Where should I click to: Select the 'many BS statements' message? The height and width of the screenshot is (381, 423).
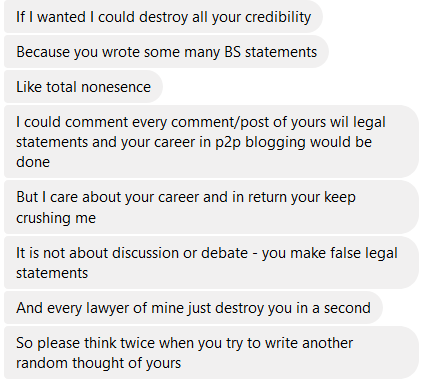tap(166, 52)
